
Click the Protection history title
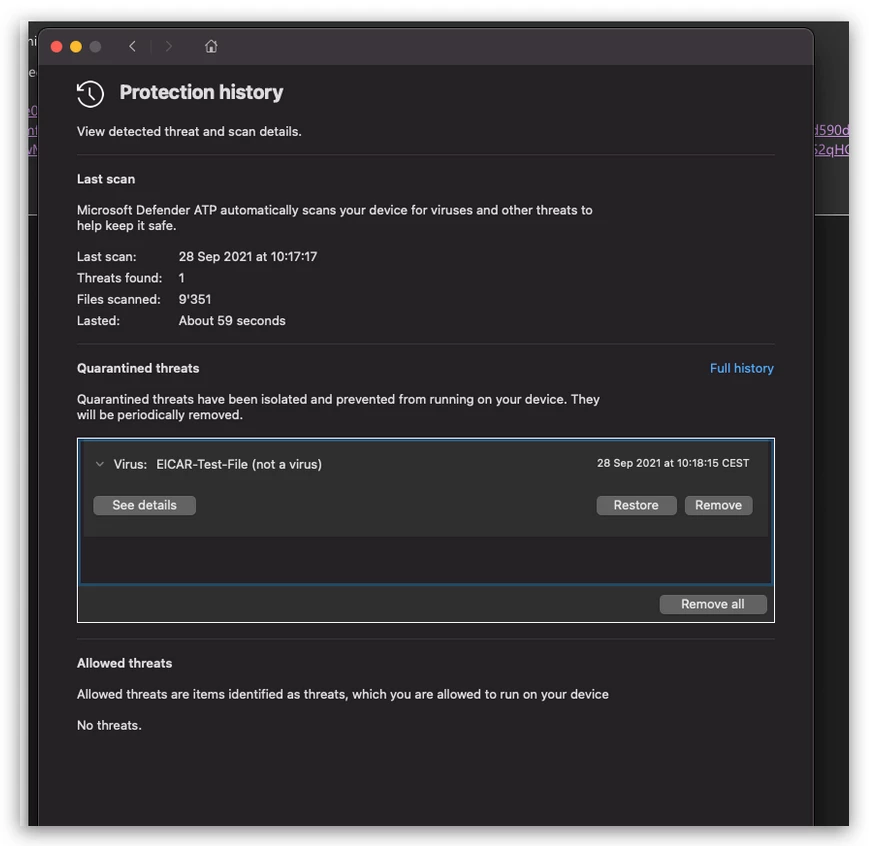[201, 93]
